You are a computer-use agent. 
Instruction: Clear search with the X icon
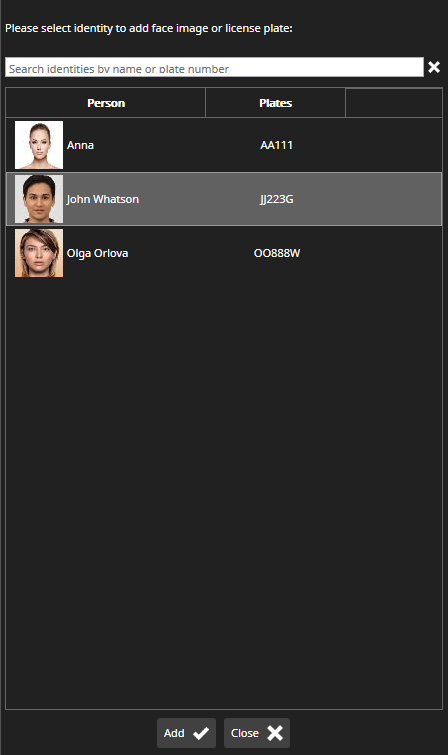click(434, 67)
